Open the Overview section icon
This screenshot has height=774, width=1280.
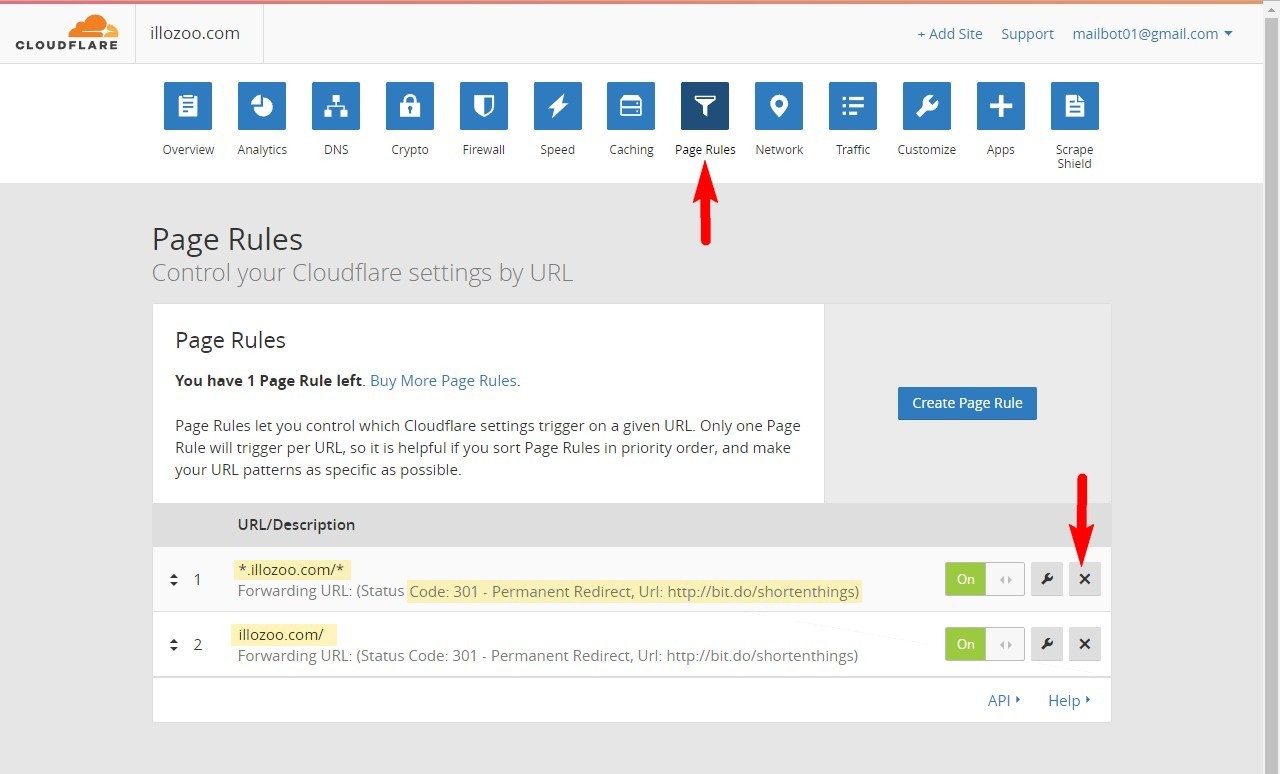pyautogui.click(x=188, y=106)
